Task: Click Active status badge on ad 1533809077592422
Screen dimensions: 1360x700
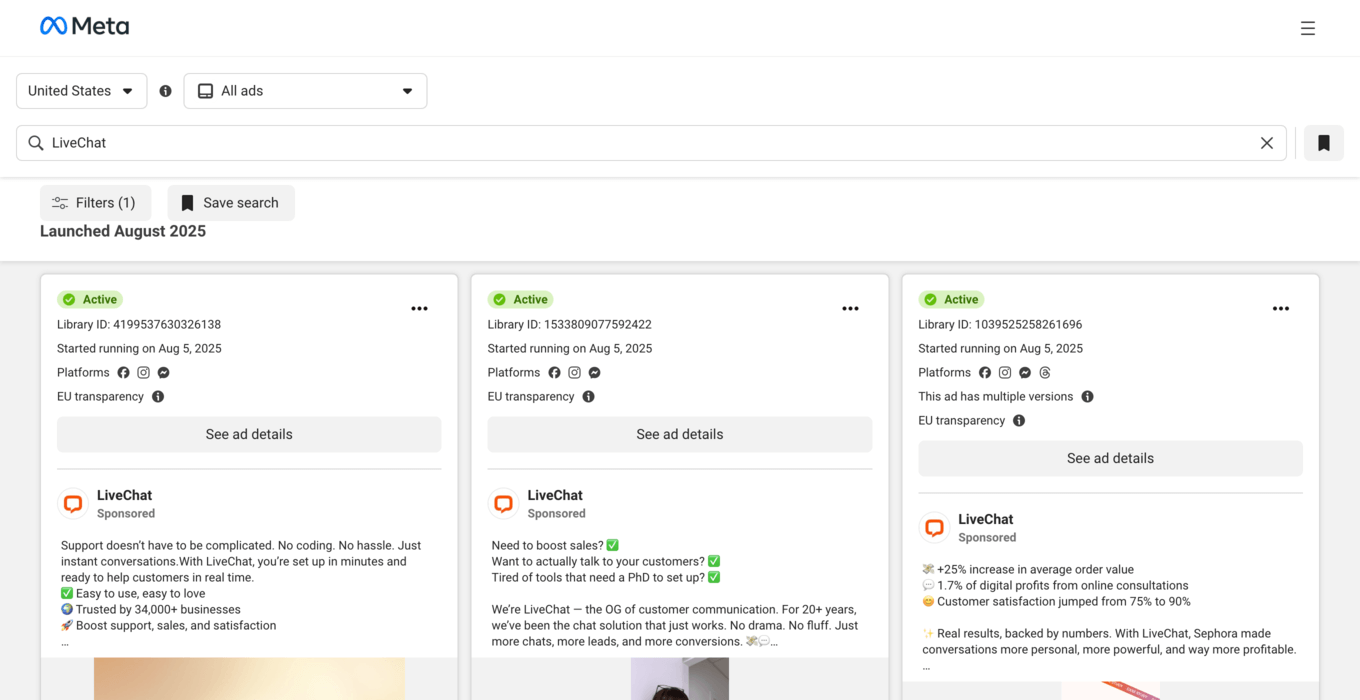Action: 521,300
